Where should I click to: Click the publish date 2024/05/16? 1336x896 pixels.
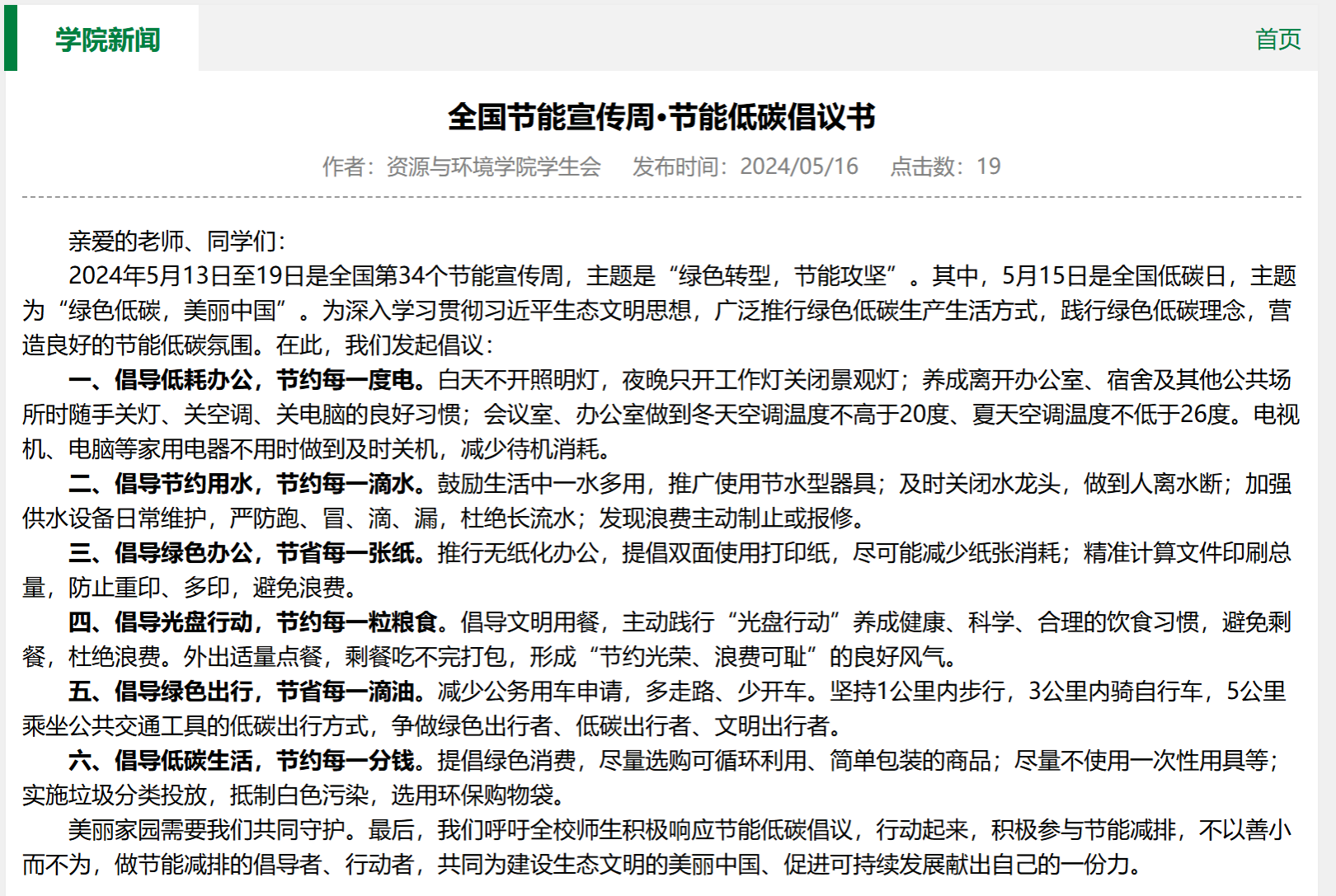[798, 167]
